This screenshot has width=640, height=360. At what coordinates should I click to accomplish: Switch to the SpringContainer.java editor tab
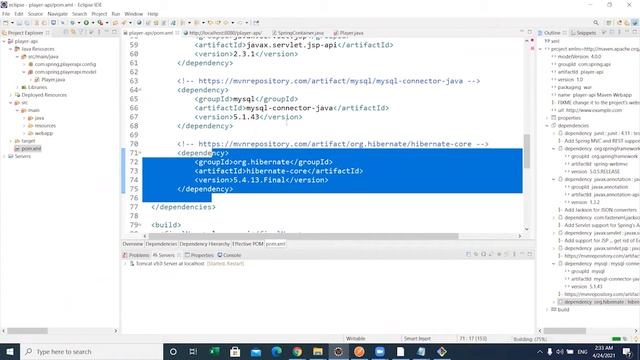298,33
